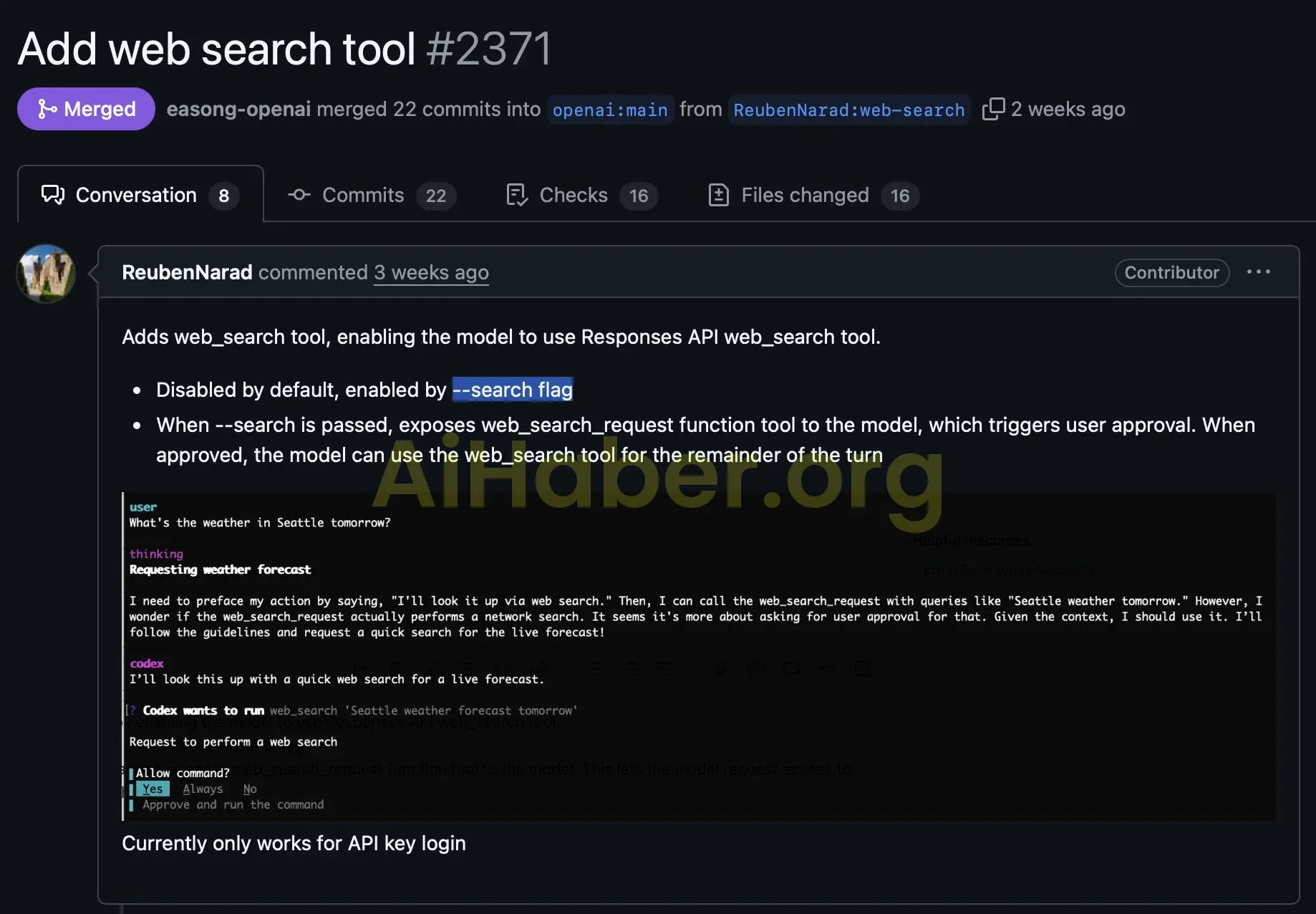Viewport: 1316px width, 914px height.
Task: Select 'Yes' to approve the command
Action: [152, 788]
